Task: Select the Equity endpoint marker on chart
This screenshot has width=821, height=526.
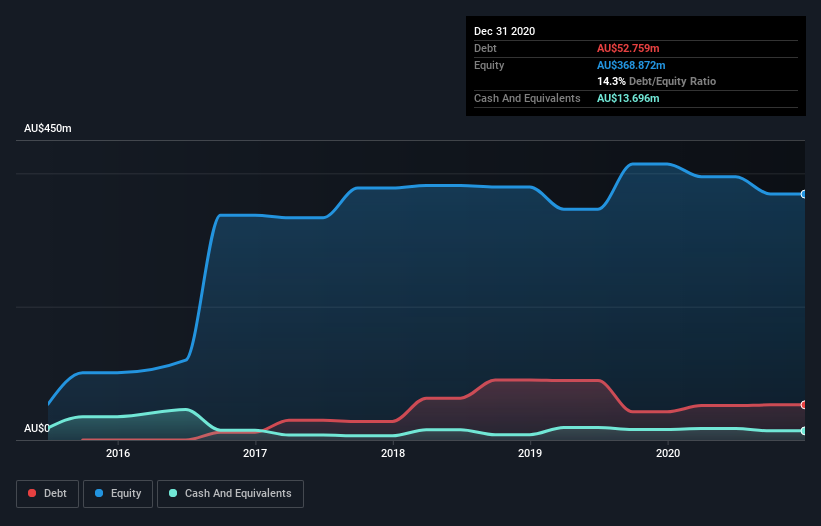Action: pos(804,194)
